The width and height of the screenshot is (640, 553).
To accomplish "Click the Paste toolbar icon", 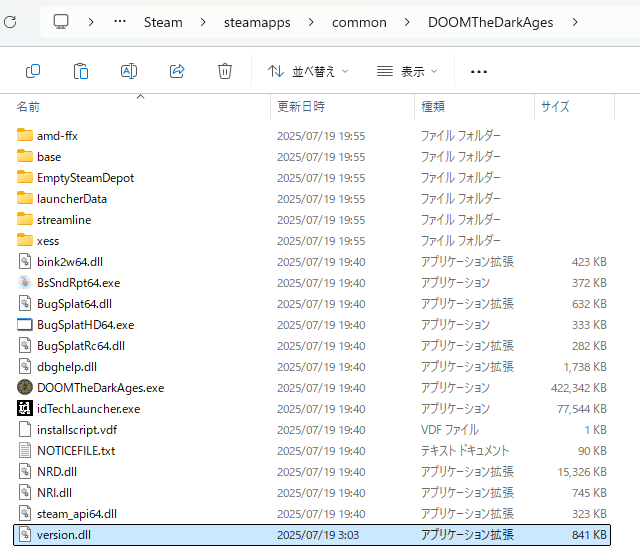I will tap(81, 71).
